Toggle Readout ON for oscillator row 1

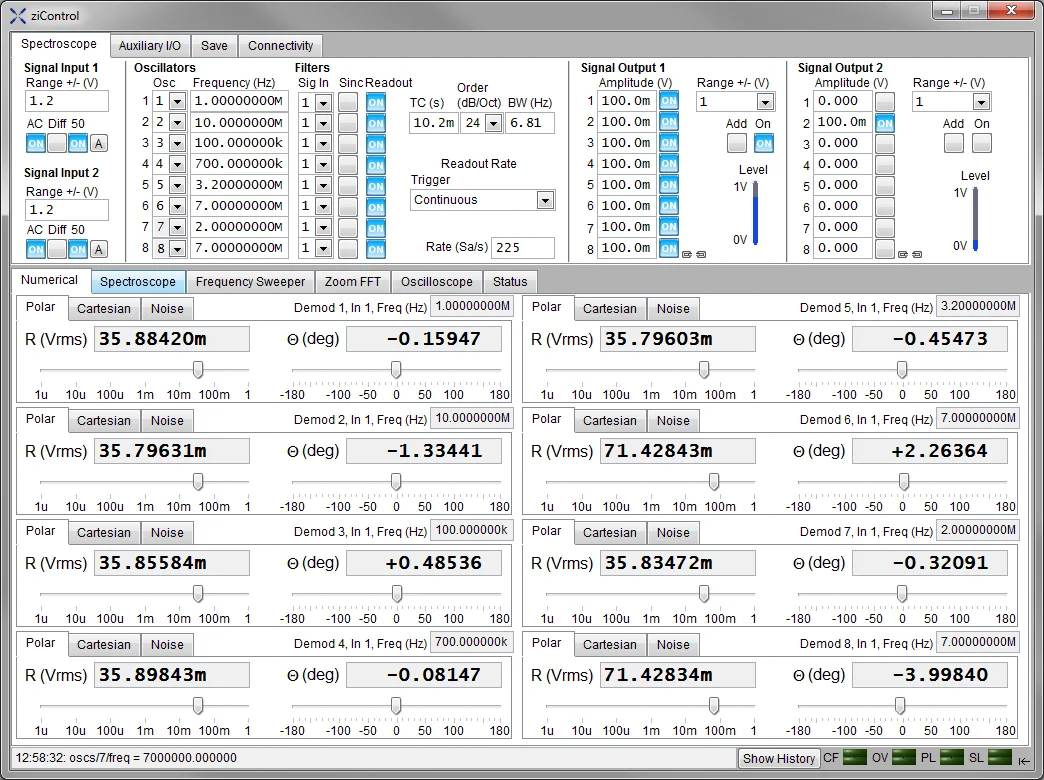click(x=376, y=102)
